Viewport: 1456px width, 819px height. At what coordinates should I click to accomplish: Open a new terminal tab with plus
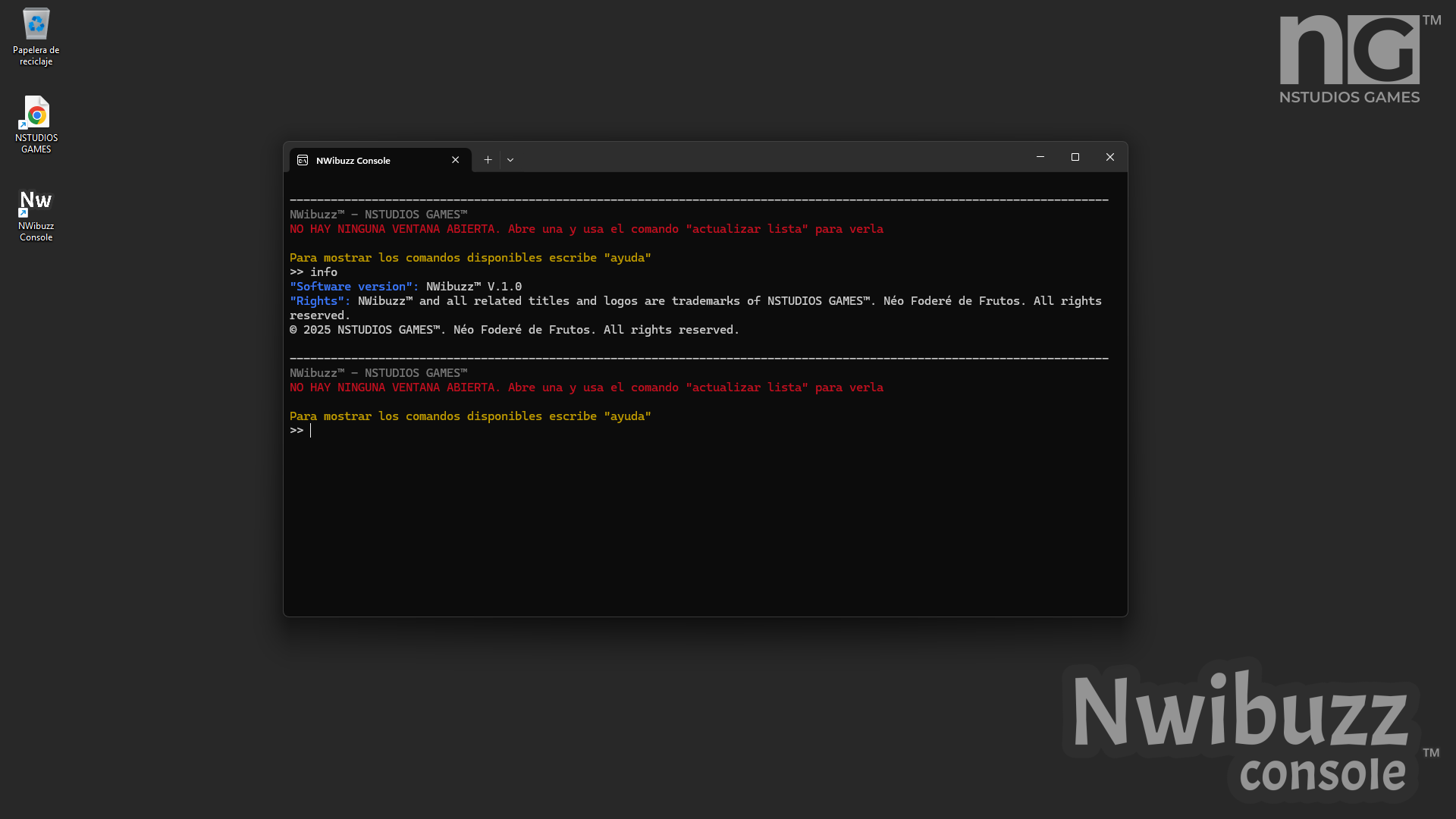tap(488, 160)
